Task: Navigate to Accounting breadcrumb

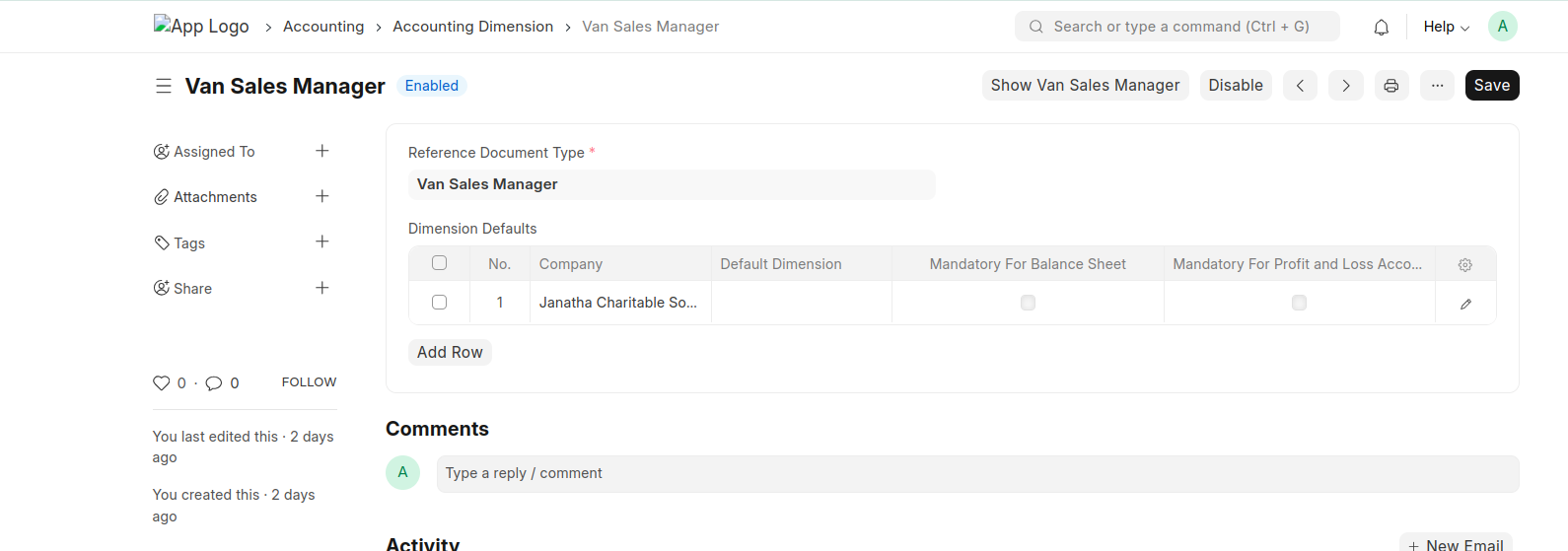Action: tap(323, 27)
